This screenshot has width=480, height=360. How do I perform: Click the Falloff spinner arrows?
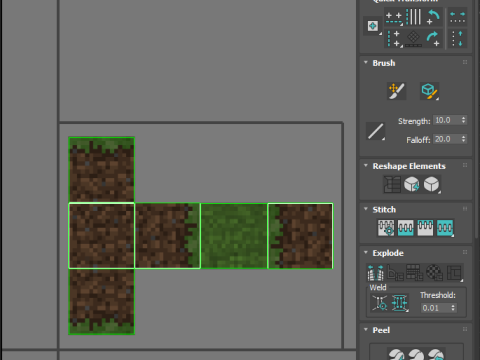click(463, 139)
